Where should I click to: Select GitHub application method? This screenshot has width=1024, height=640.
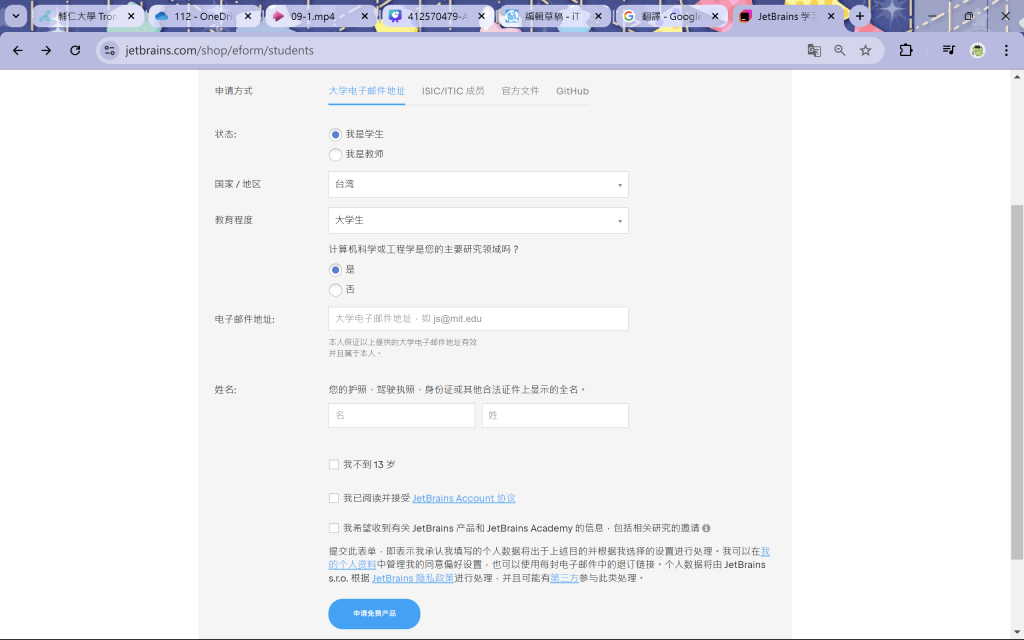click(x=572, y=91)
